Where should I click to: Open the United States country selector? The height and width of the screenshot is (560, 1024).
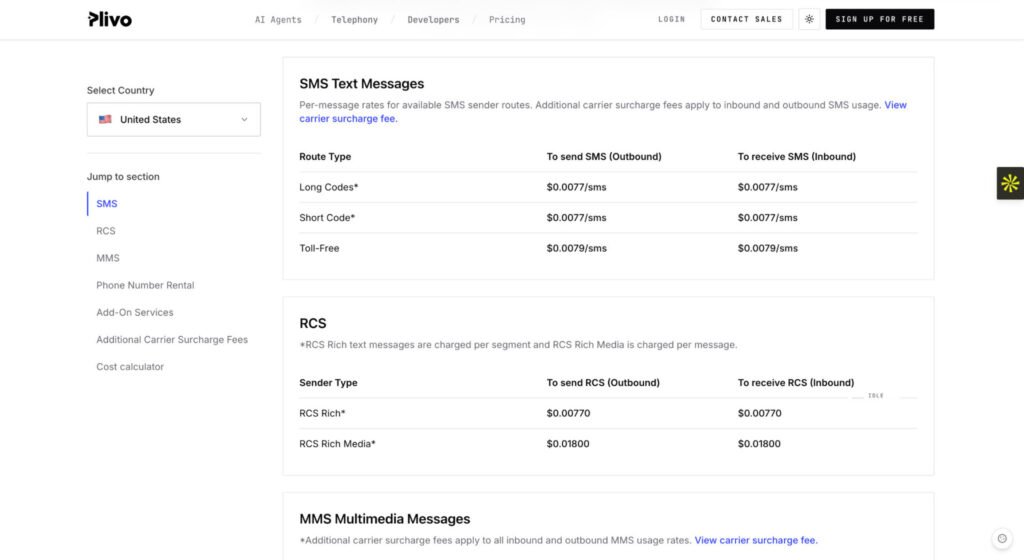(x=174, y=119)
